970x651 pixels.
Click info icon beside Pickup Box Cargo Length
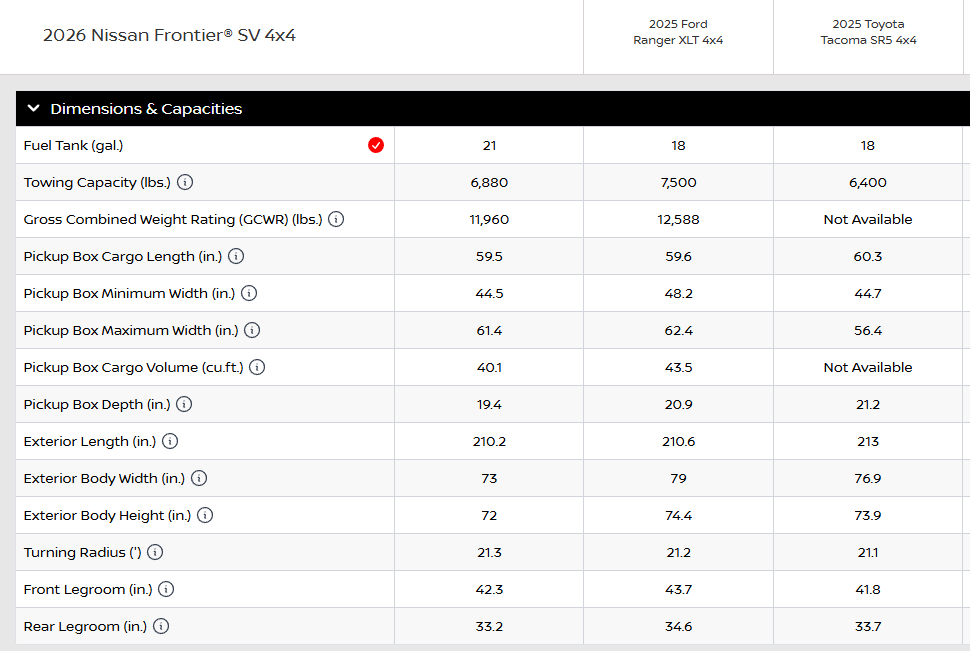[x=236, y=256]
